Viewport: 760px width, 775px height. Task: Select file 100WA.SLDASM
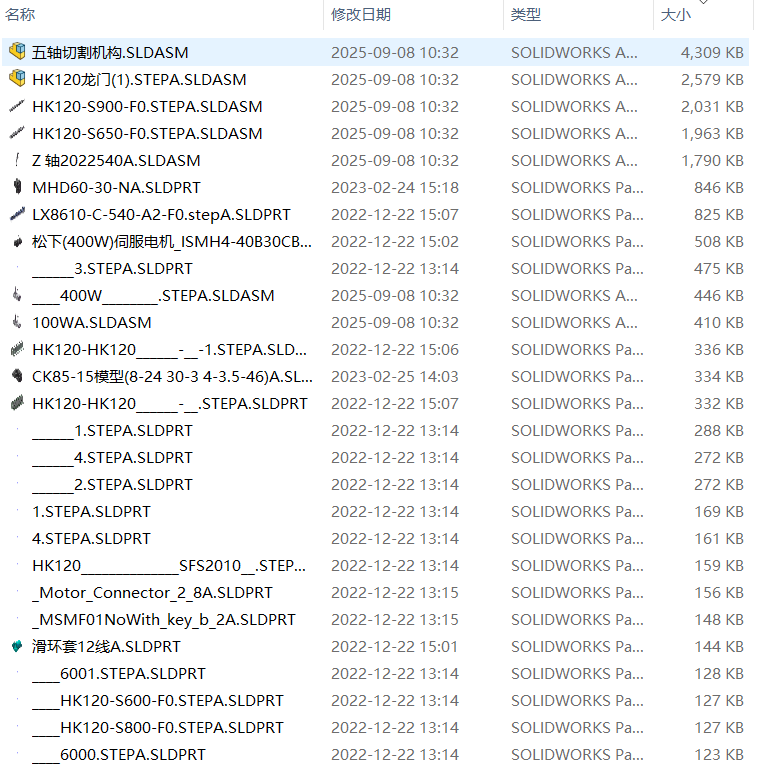click(92, 322)
